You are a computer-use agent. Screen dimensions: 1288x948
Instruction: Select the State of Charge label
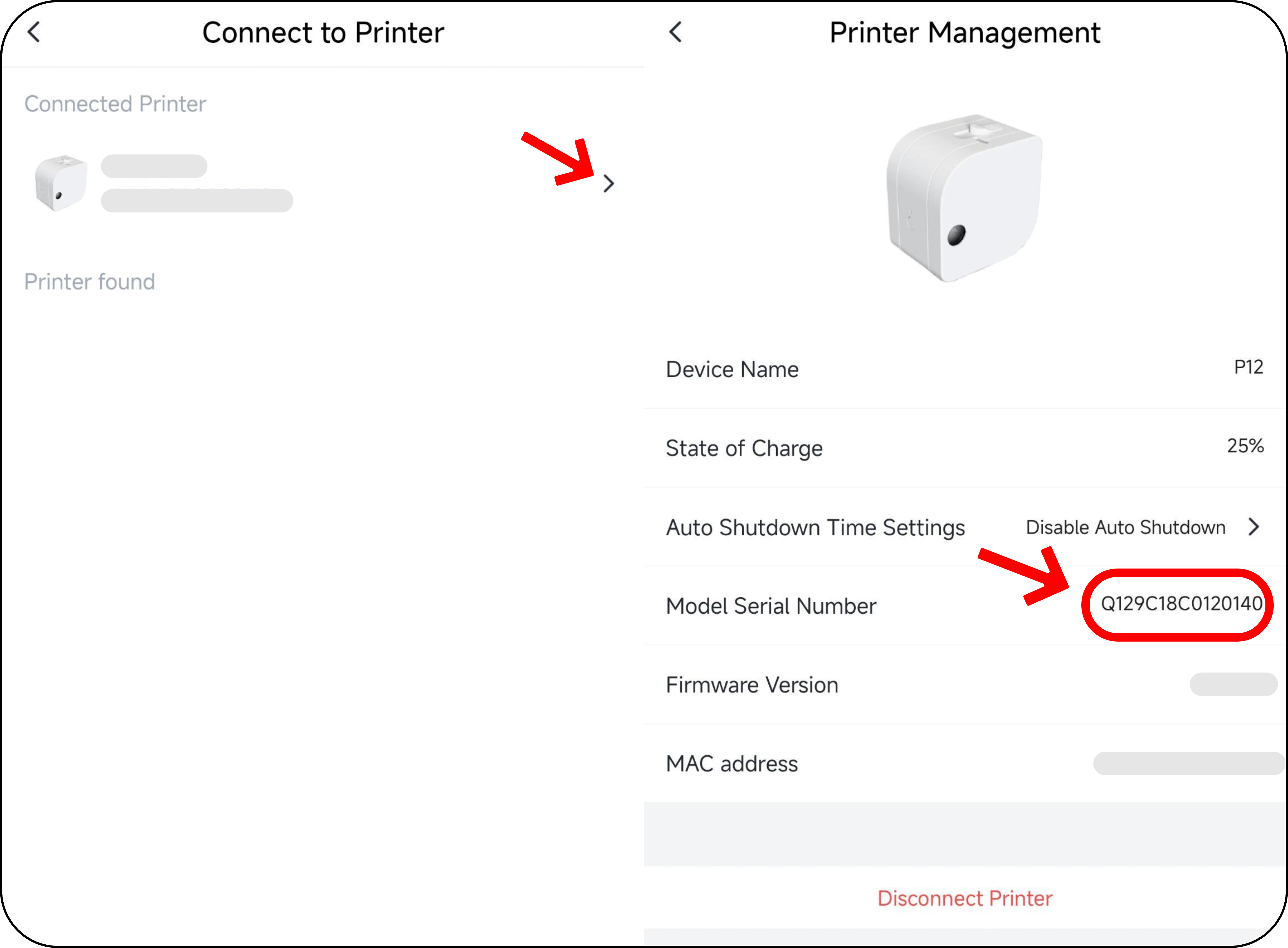pyautogui.click(x=744, y=449)
